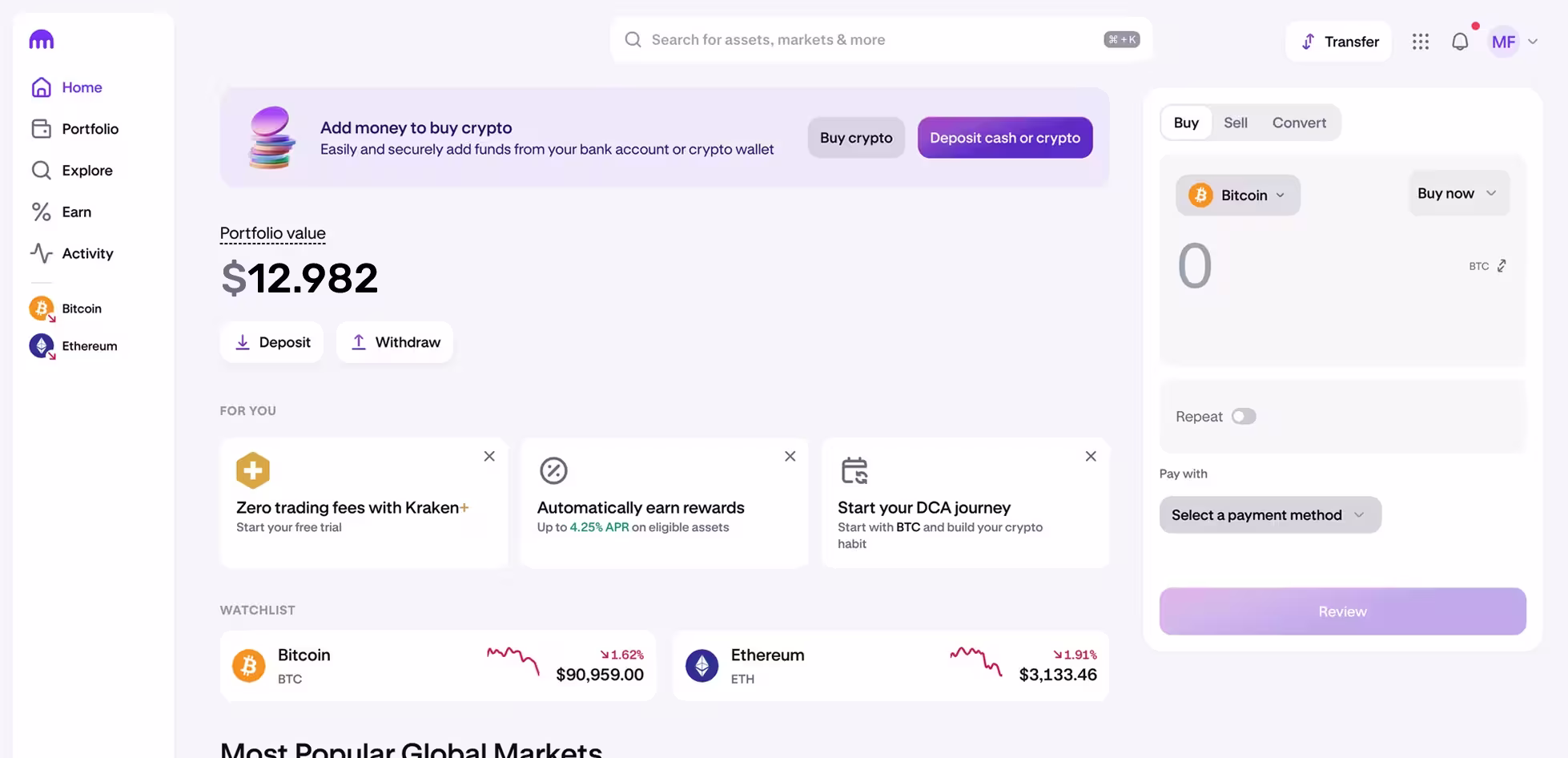Click the Kraken logo icon
1568x758 pixels.
point(42,39)
